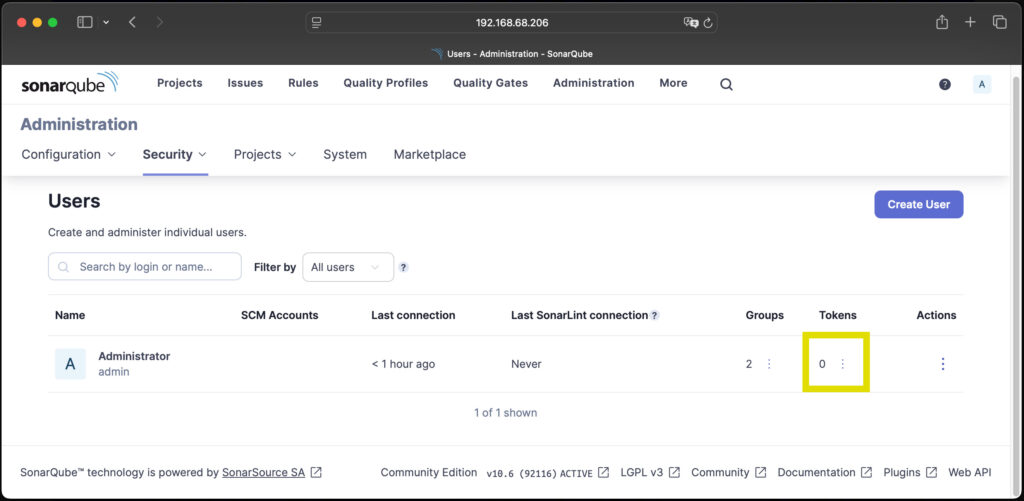Click the Administrator avatar in the row

click(x=71, y=364)
